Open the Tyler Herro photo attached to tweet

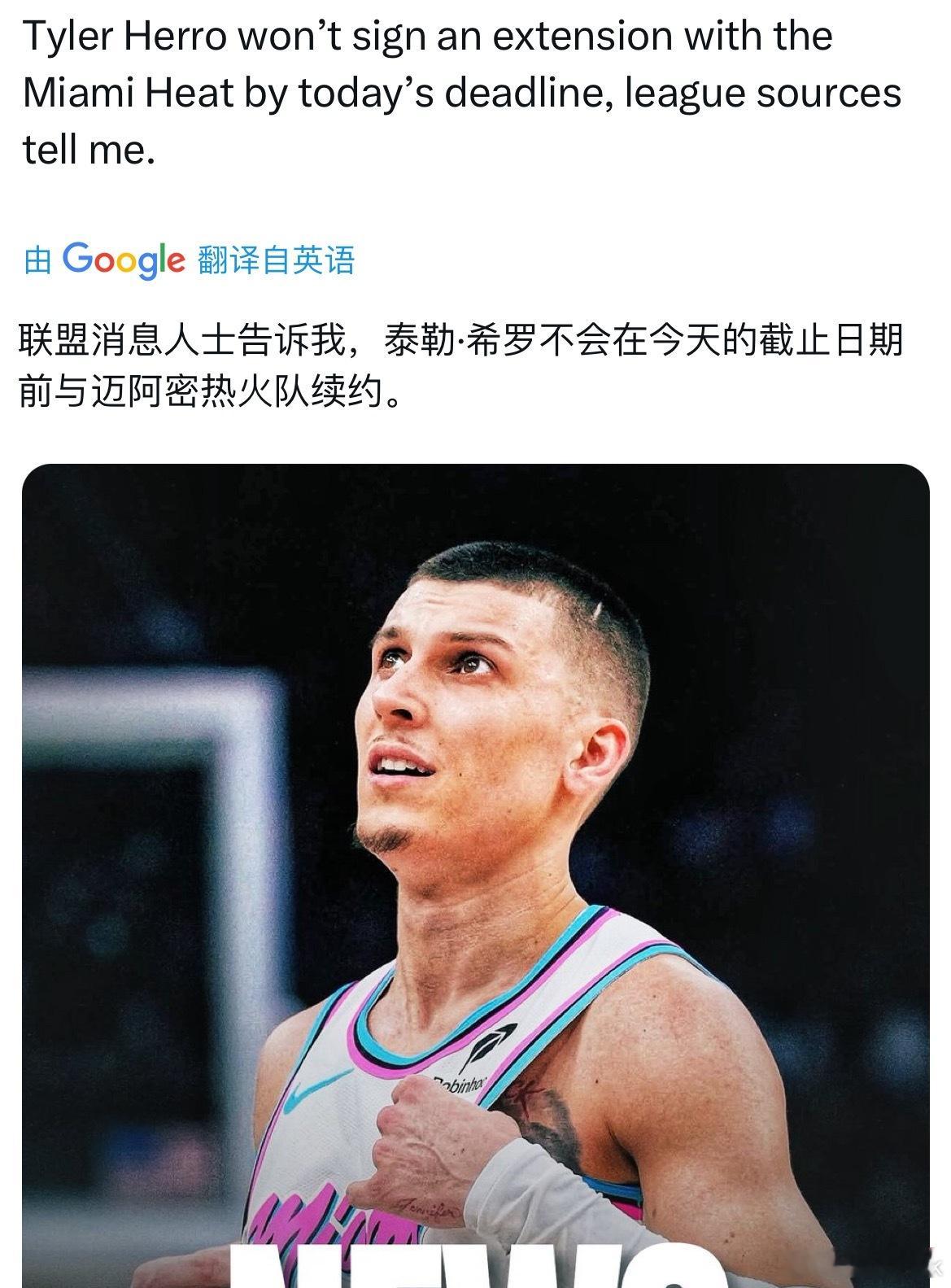475,875
